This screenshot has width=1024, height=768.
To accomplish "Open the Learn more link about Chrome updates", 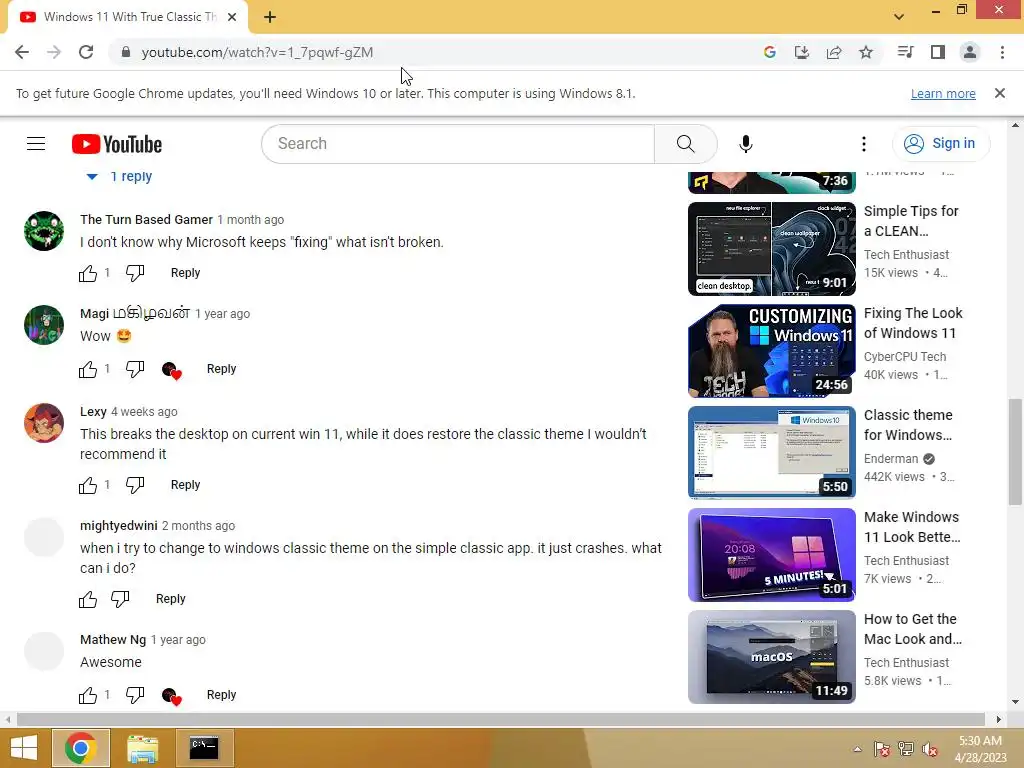I will coord(943,93).
